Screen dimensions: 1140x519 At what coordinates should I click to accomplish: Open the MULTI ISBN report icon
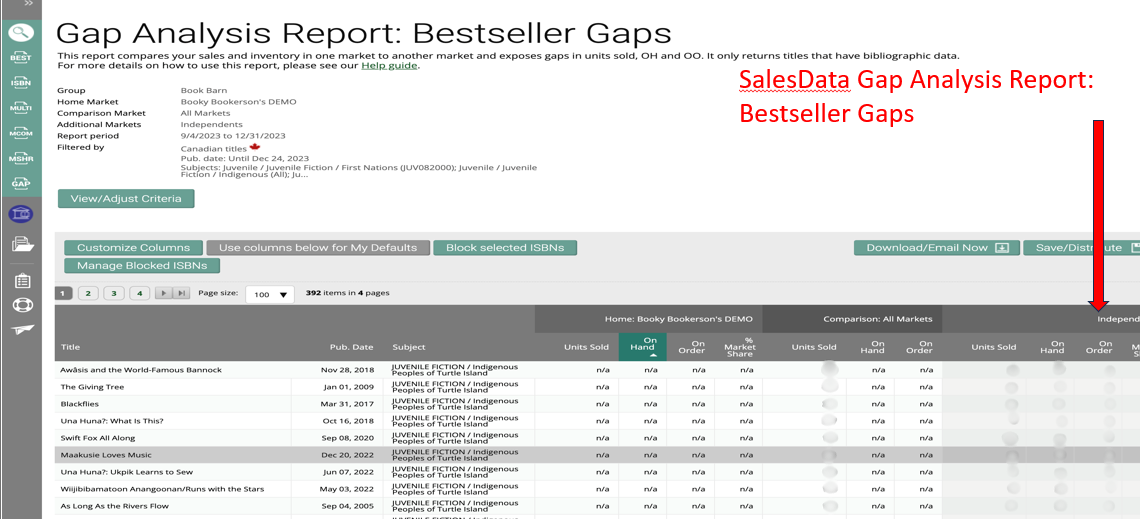click(20, 108)
